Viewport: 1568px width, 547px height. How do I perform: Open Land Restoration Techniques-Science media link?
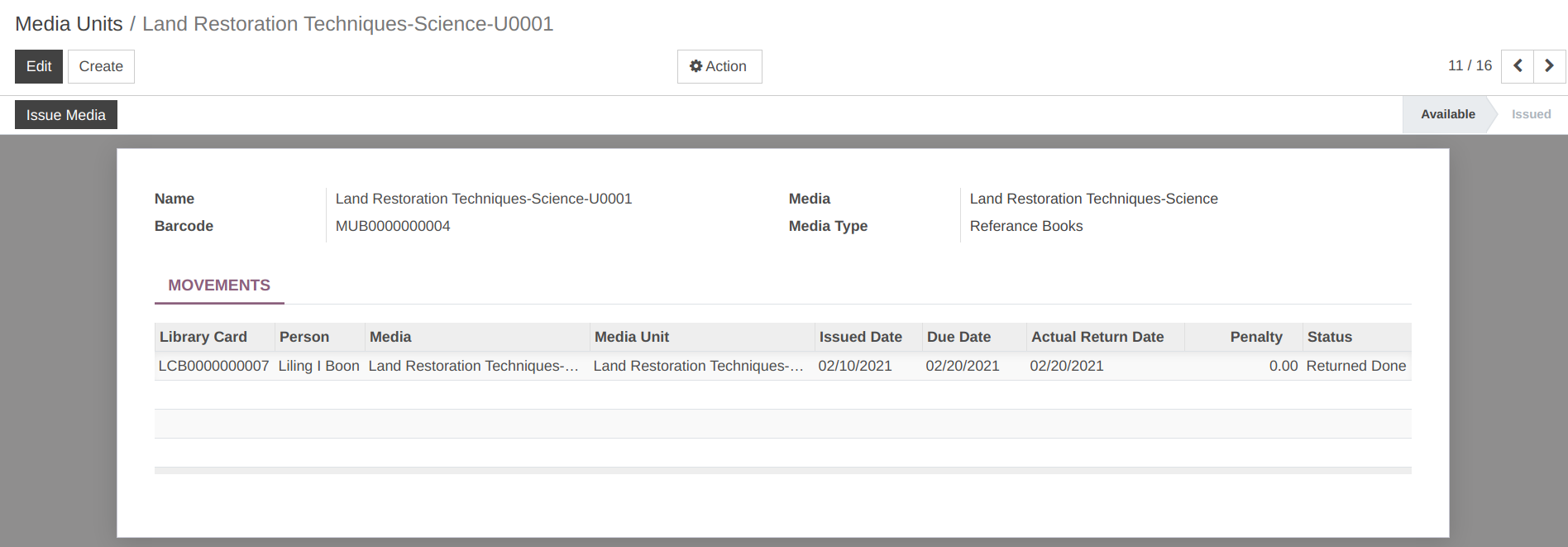point(1093,199)
